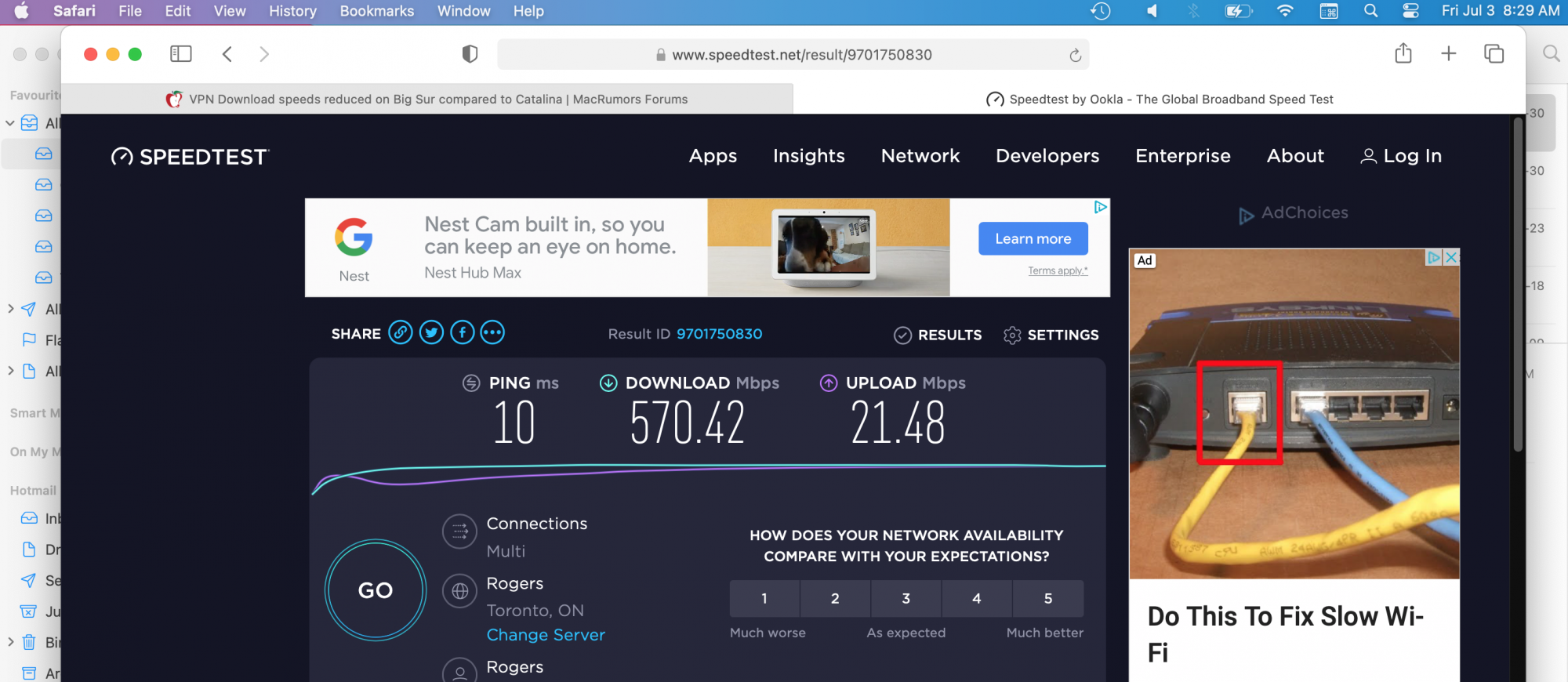1568x682 pixels.
Task: Open the Wi-Fi router ad image
Action: point(1294,414)
